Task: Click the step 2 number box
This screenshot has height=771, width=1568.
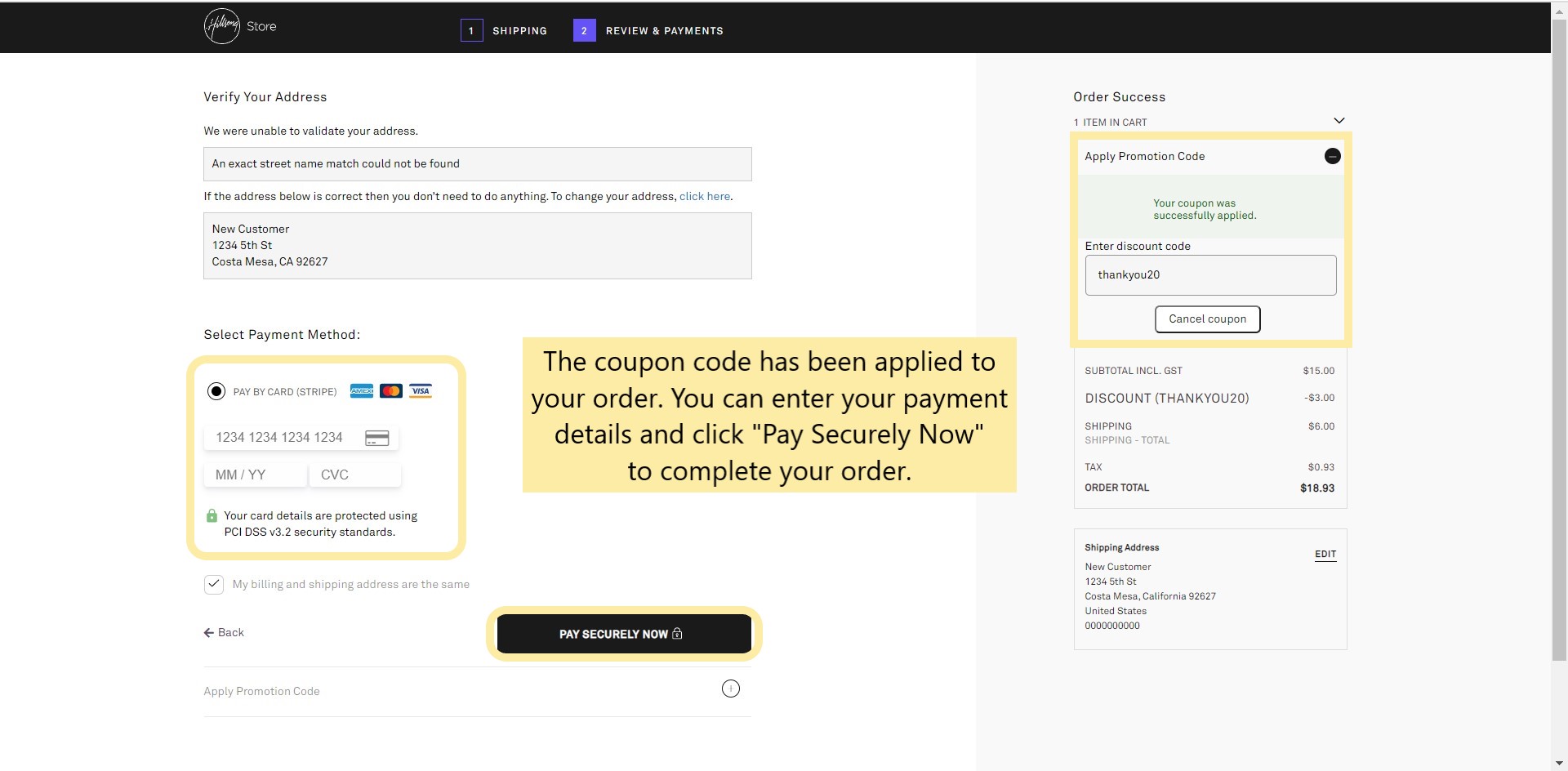Action: point(584,31)
